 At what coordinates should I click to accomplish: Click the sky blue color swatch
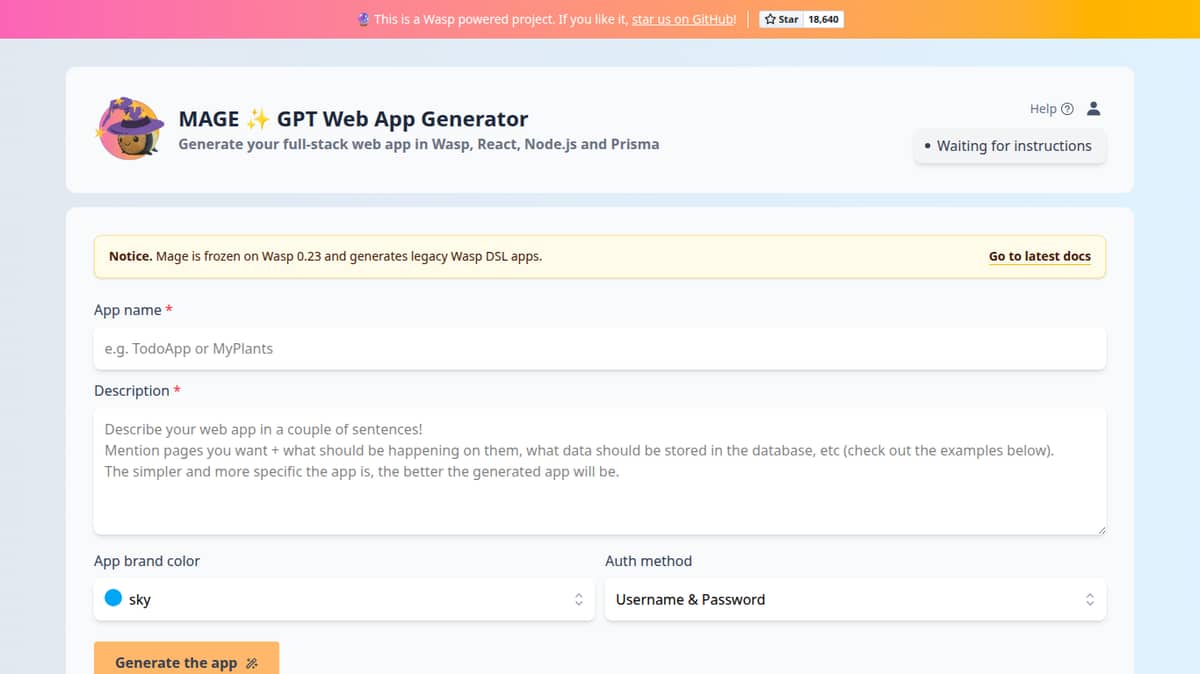[113, 598]
